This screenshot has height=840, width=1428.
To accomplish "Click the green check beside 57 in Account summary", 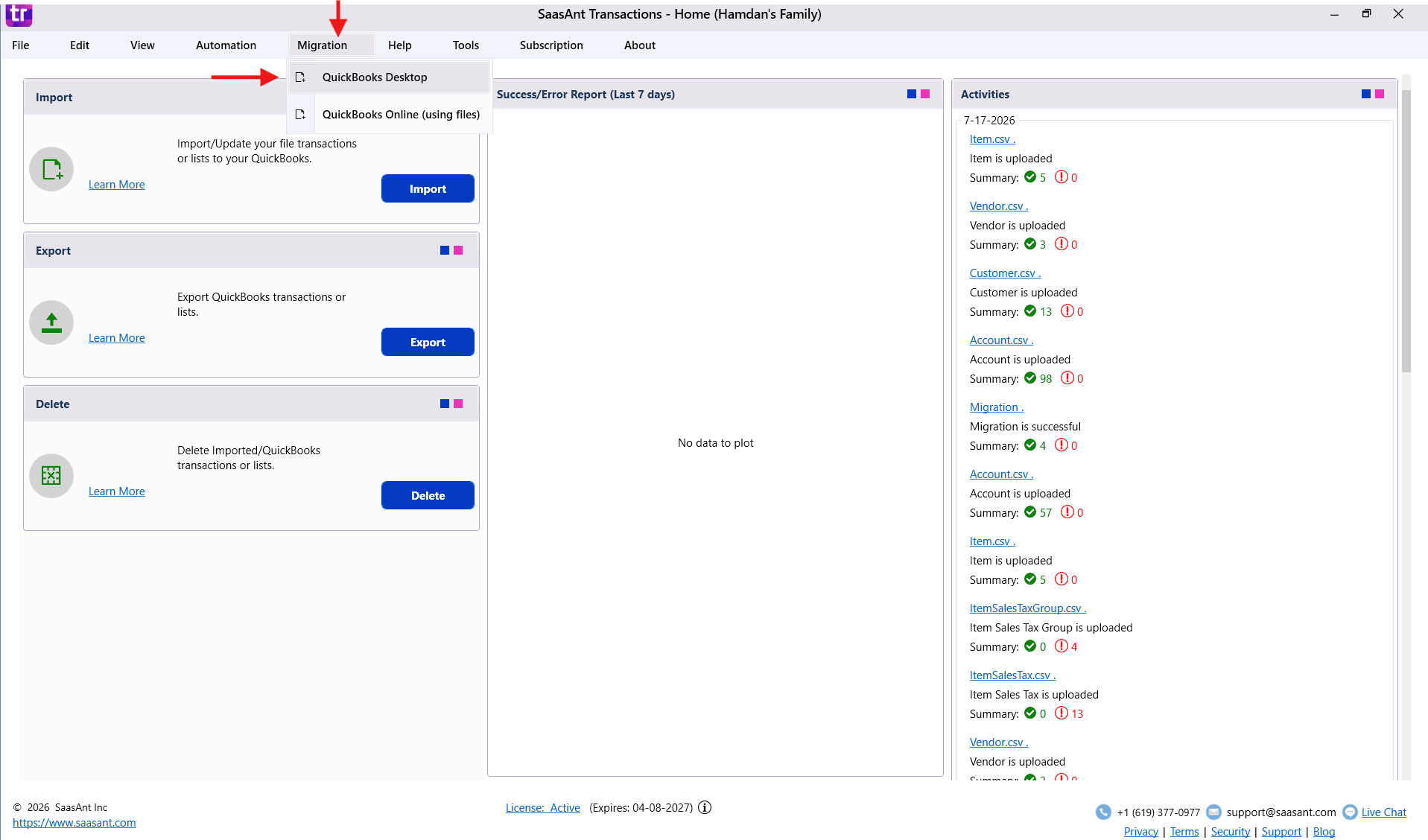I will coord(1030,512).
